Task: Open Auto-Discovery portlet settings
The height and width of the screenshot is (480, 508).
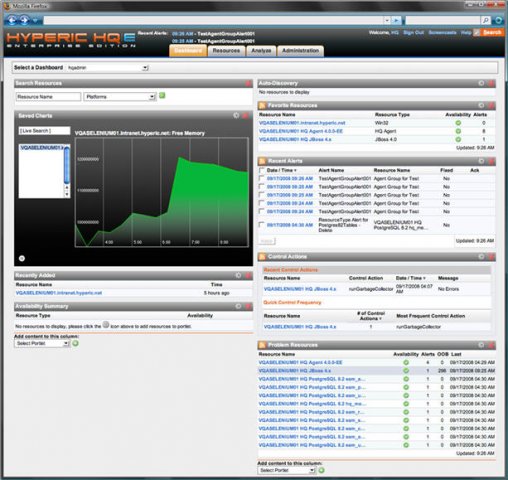Action: 481,83
